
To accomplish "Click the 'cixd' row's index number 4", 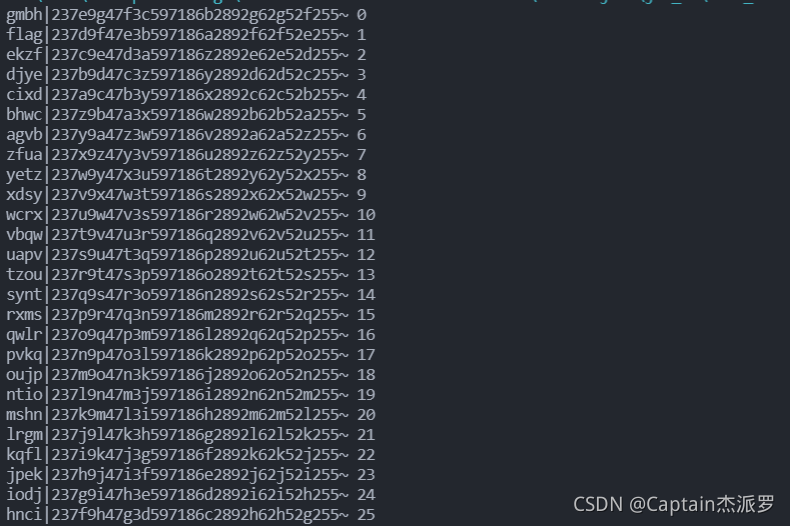I will pyautogui.click(x=361, y=95).
